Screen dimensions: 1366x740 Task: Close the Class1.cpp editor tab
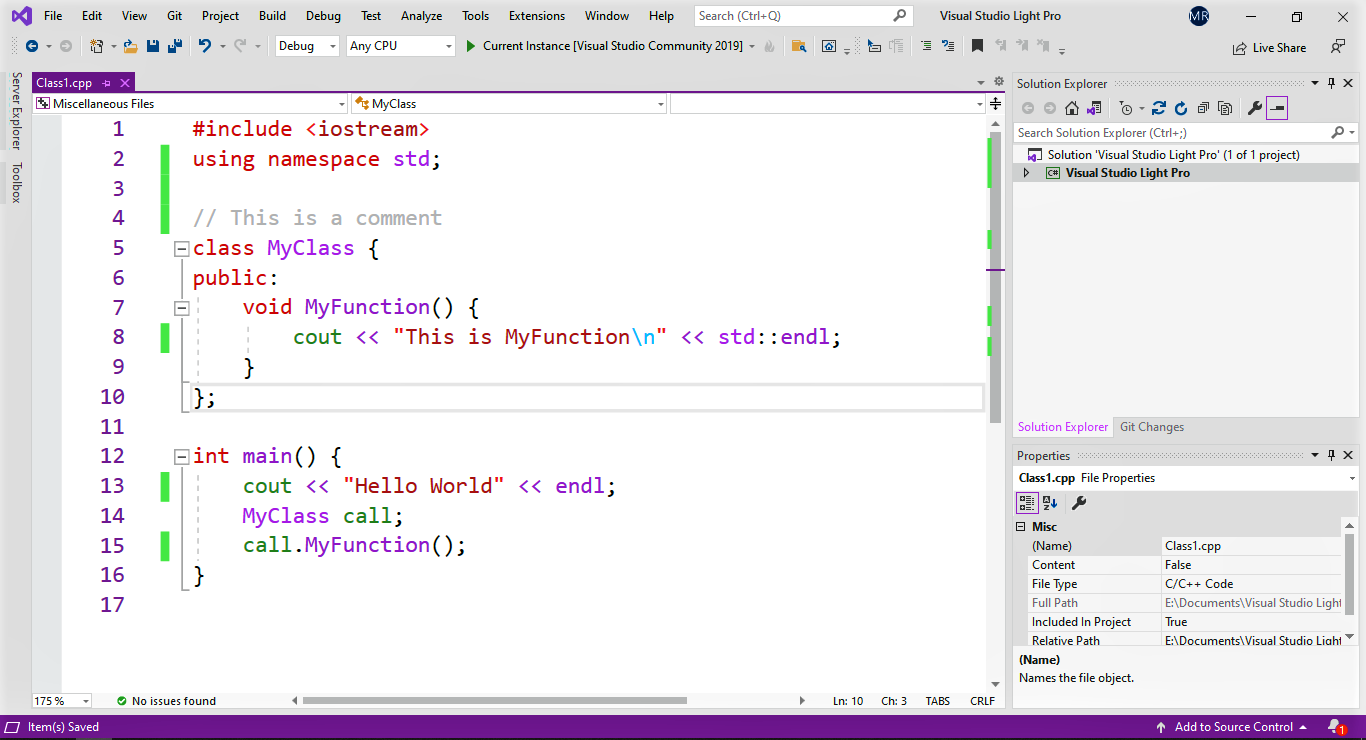click(x=125, y=83)
